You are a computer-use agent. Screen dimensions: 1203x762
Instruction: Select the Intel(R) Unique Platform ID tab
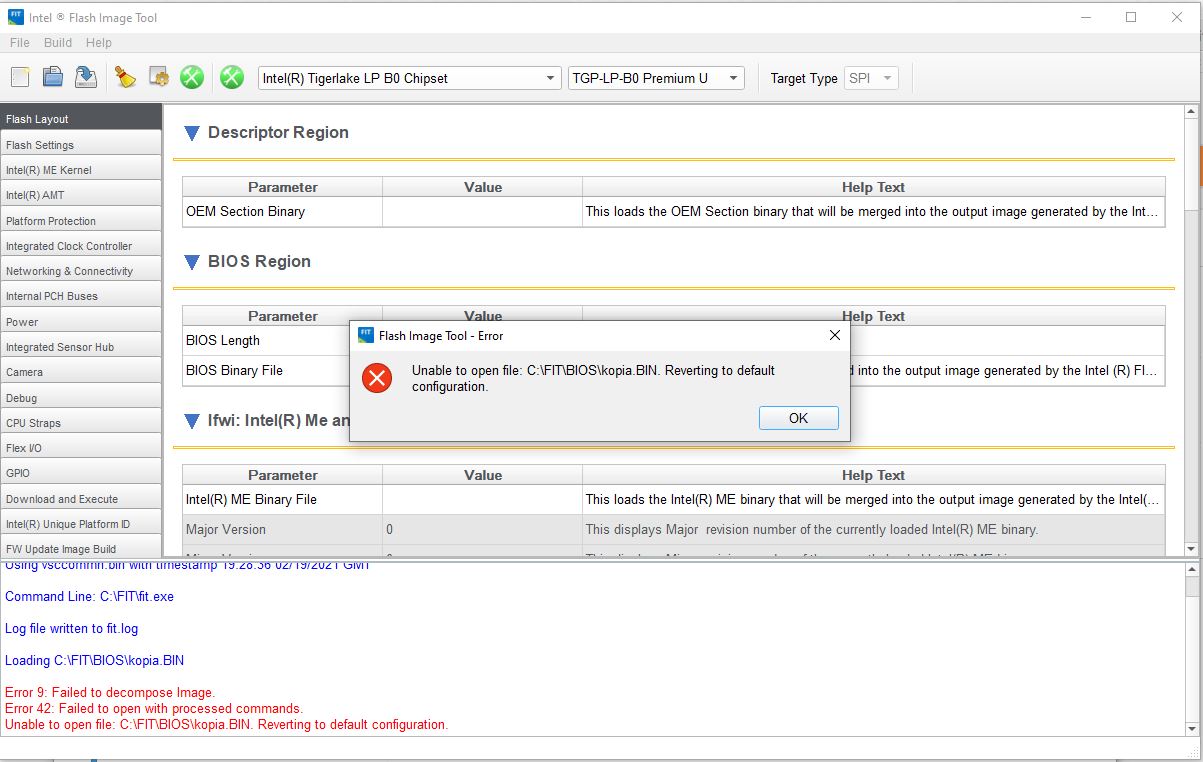(80, 523)
